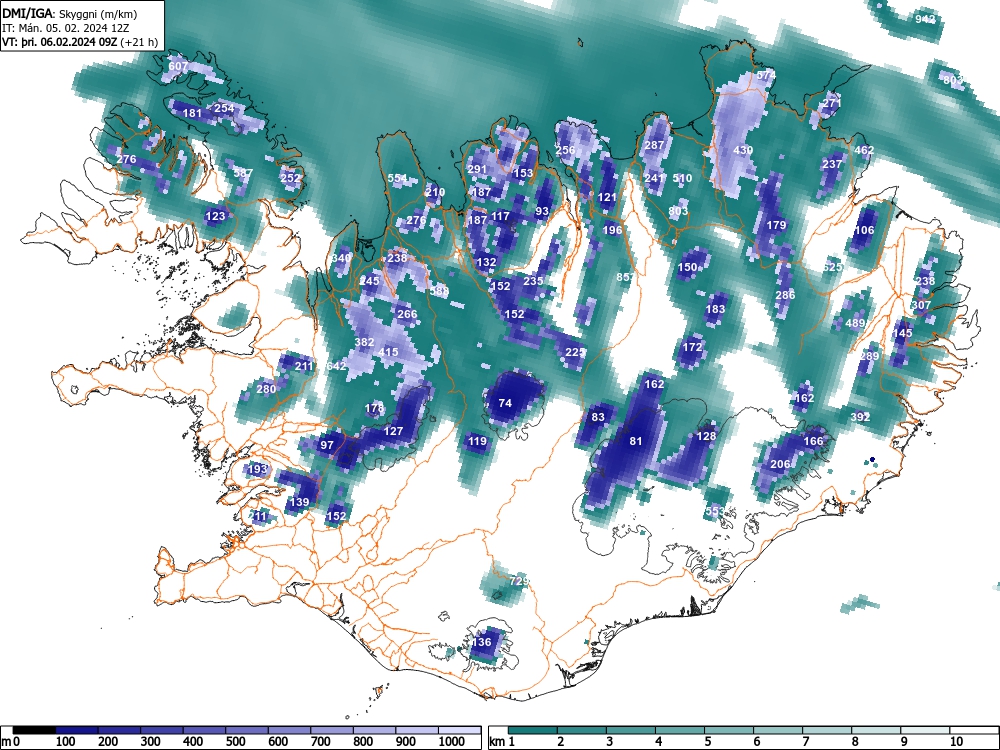Click the visibility value '121' on the map
This screenshot has height=750, width=1000.
point(607,197)
